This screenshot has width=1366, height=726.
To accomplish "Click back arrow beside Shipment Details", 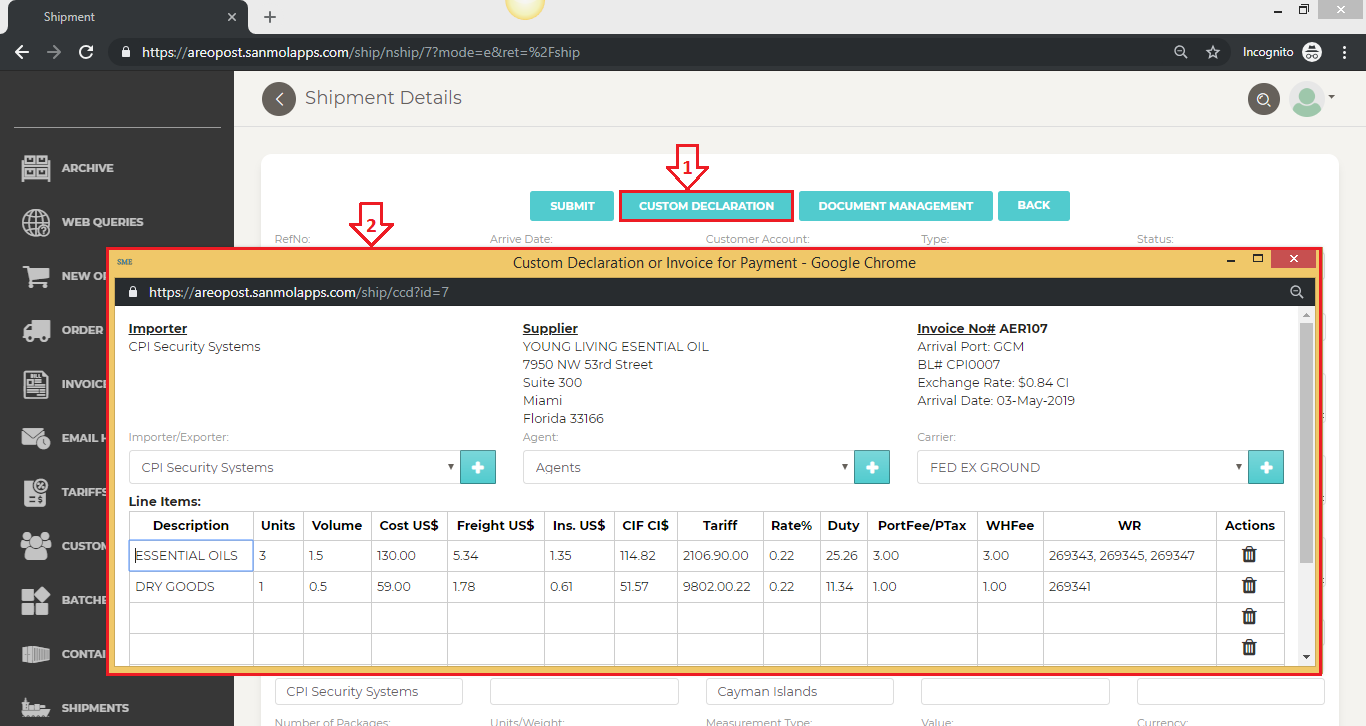I will [x=279, y=99].
